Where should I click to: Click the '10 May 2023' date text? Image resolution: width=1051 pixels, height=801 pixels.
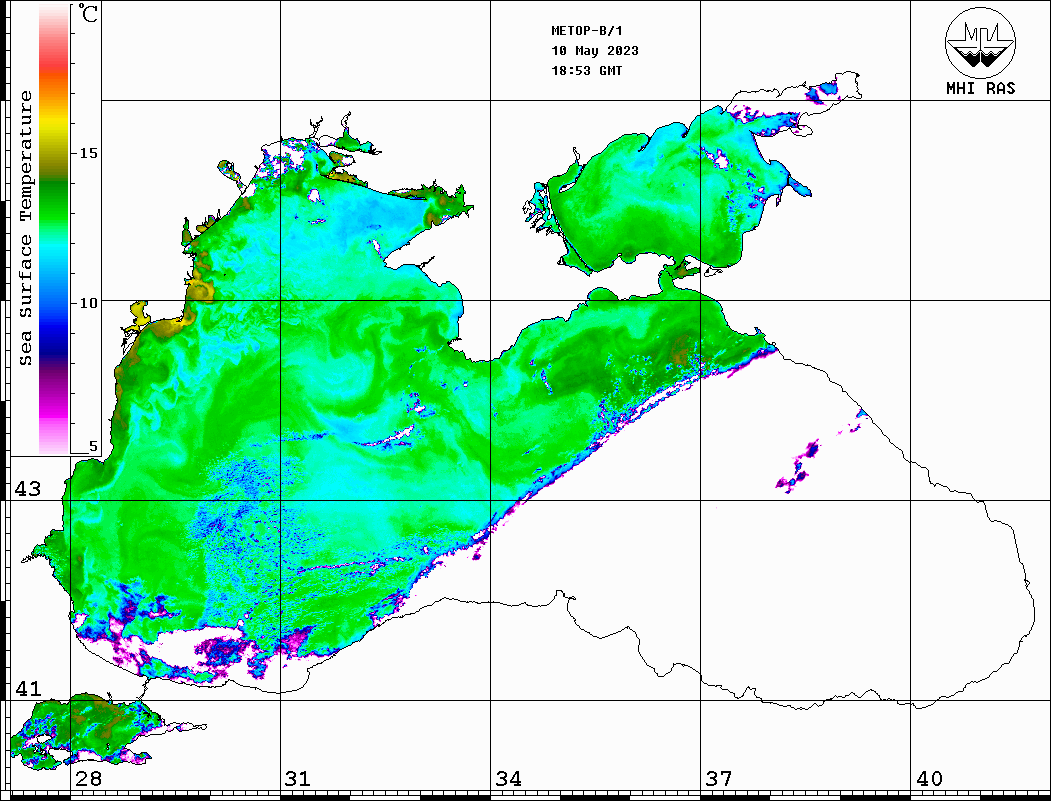[595, 51]
